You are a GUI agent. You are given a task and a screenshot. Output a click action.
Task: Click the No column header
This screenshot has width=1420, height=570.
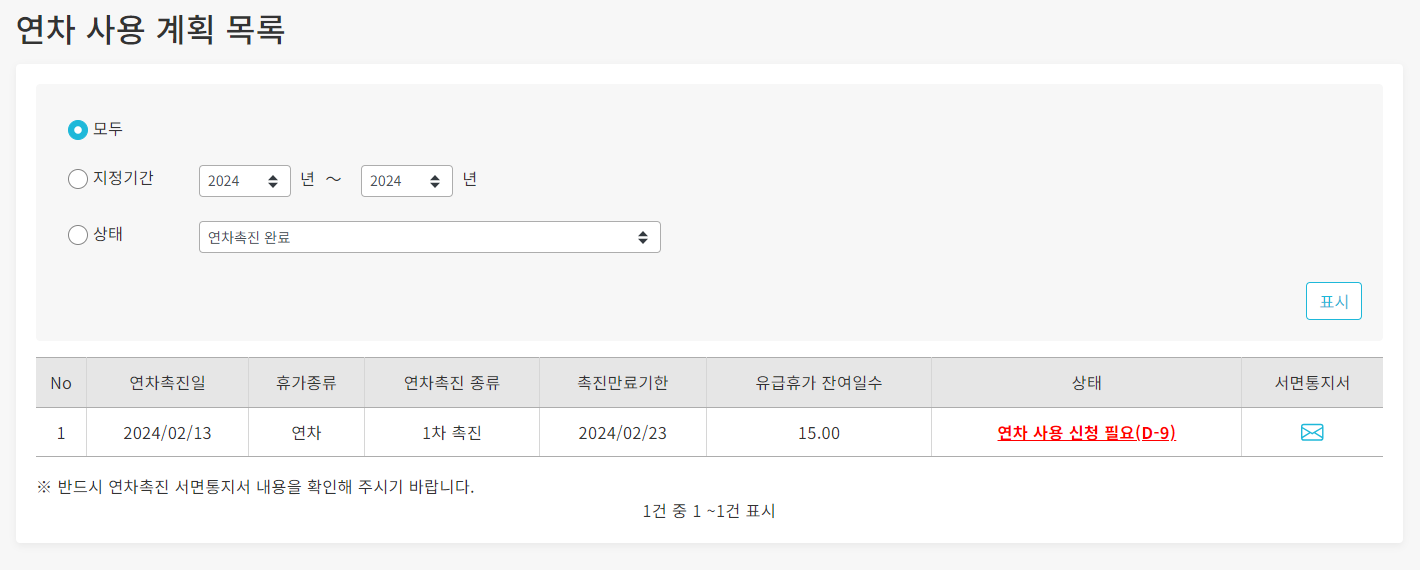pos(61,383)
